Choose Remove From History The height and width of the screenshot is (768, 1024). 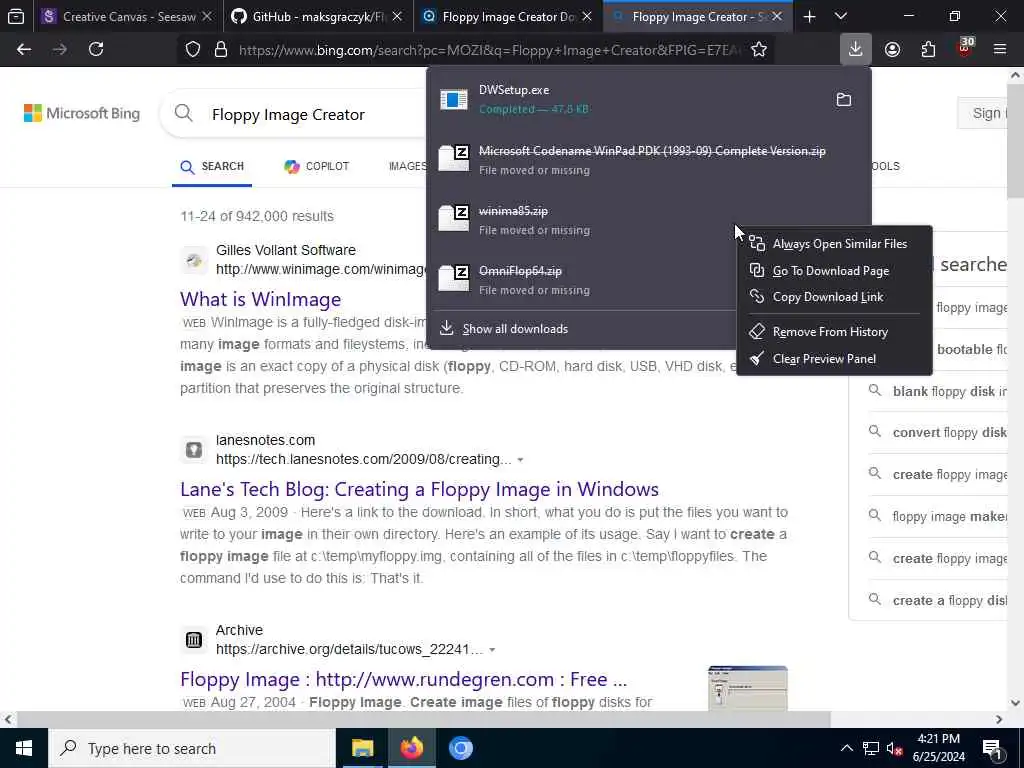(834, 332)
